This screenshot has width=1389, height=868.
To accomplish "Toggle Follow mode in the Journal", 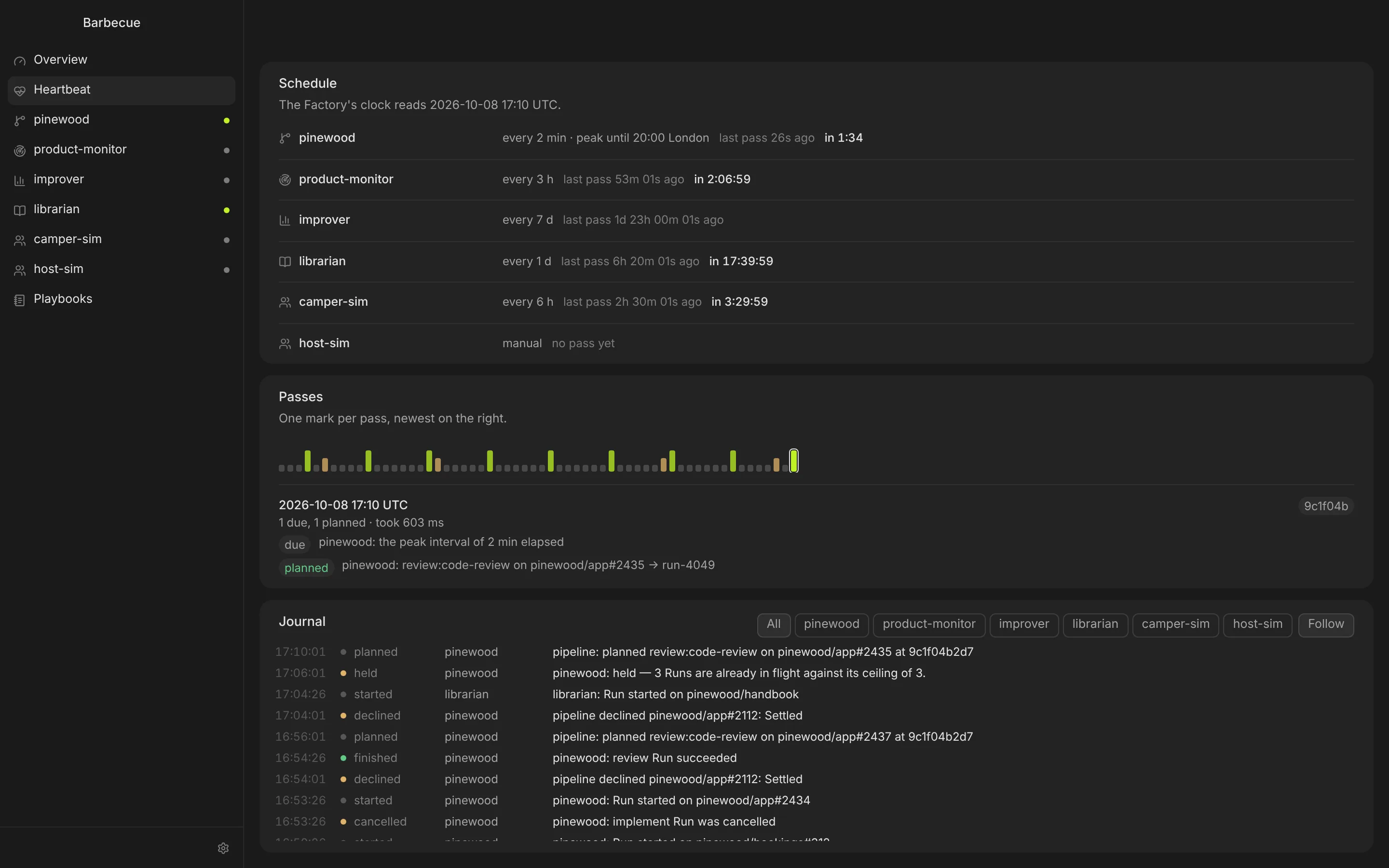I will click(1325, 624).
